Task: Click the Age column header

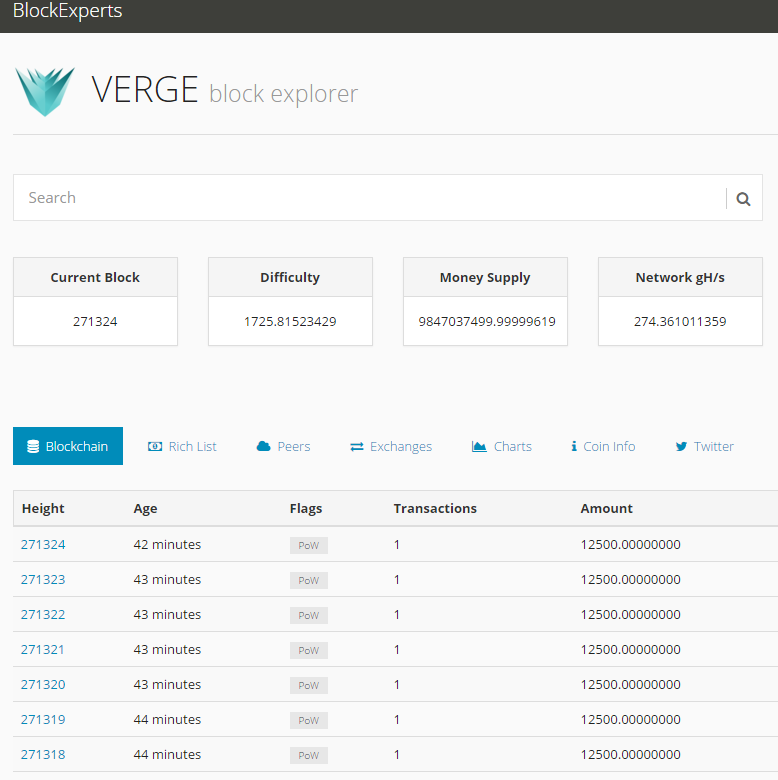Action: (145, 508)
